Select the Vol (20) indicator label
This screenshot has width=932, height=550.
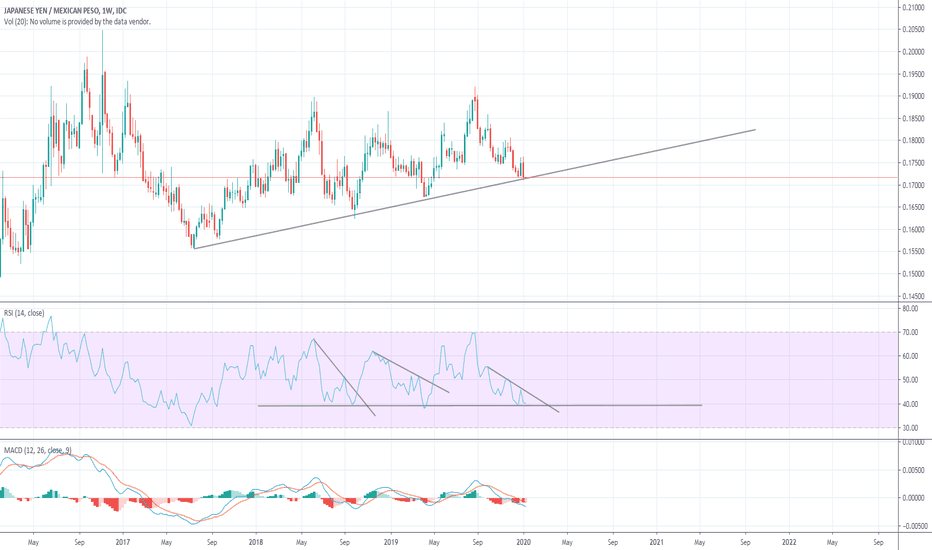(x=76, y=21)
